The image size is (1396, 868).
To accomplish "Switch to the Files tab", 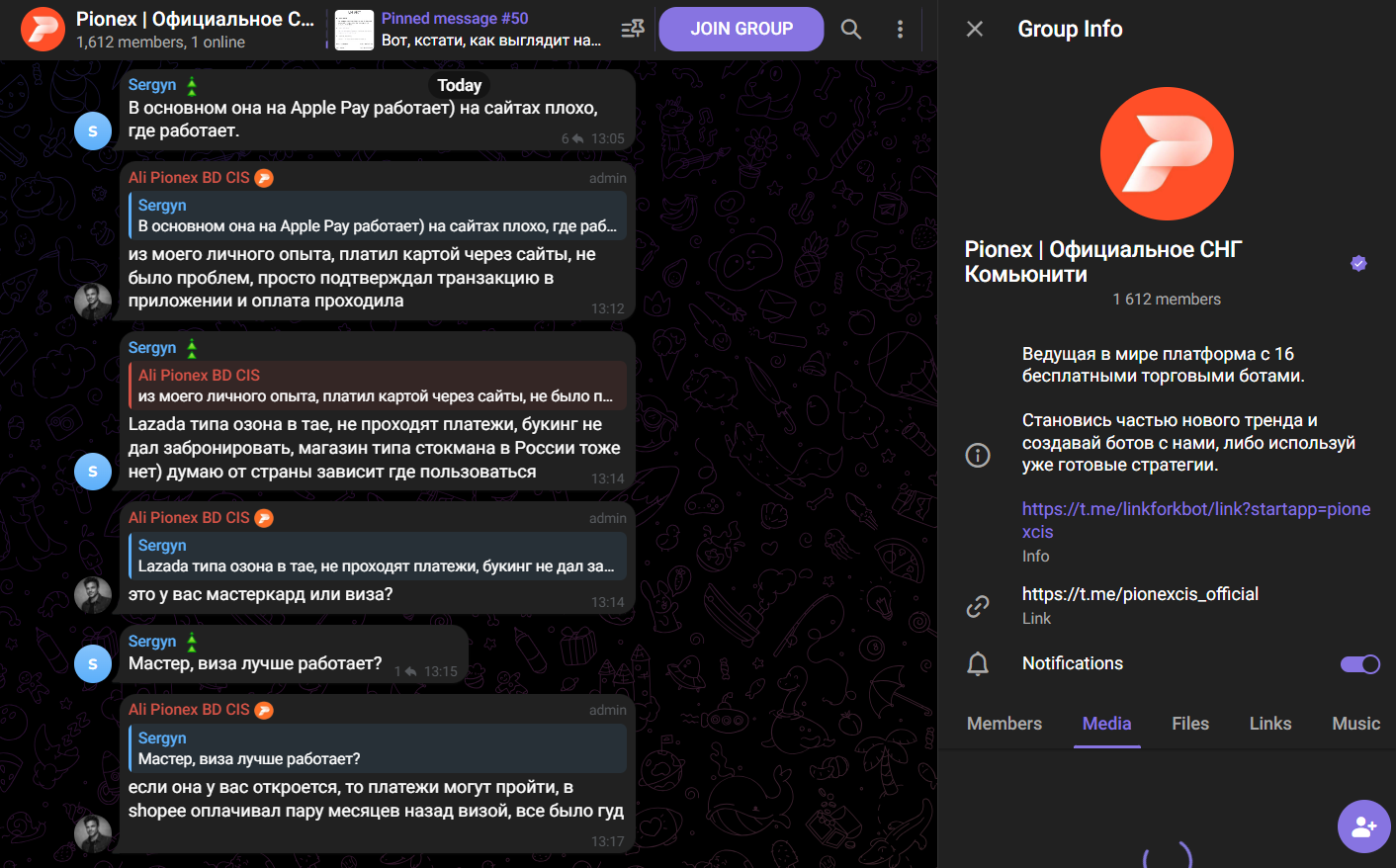I will tap(1190, 724).
